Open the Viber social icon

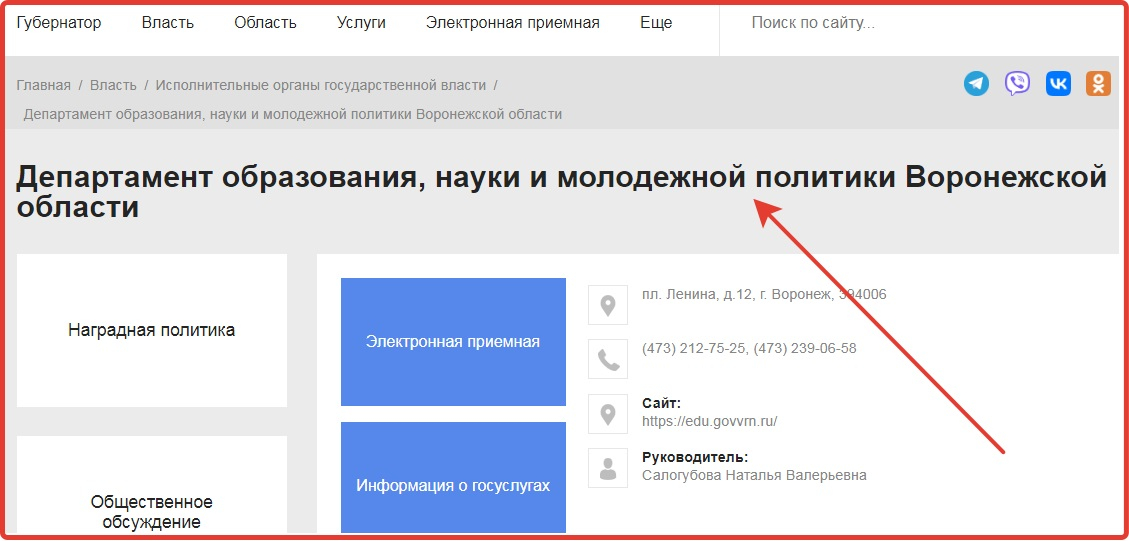pyautogui.click(x=1017, y=84)
